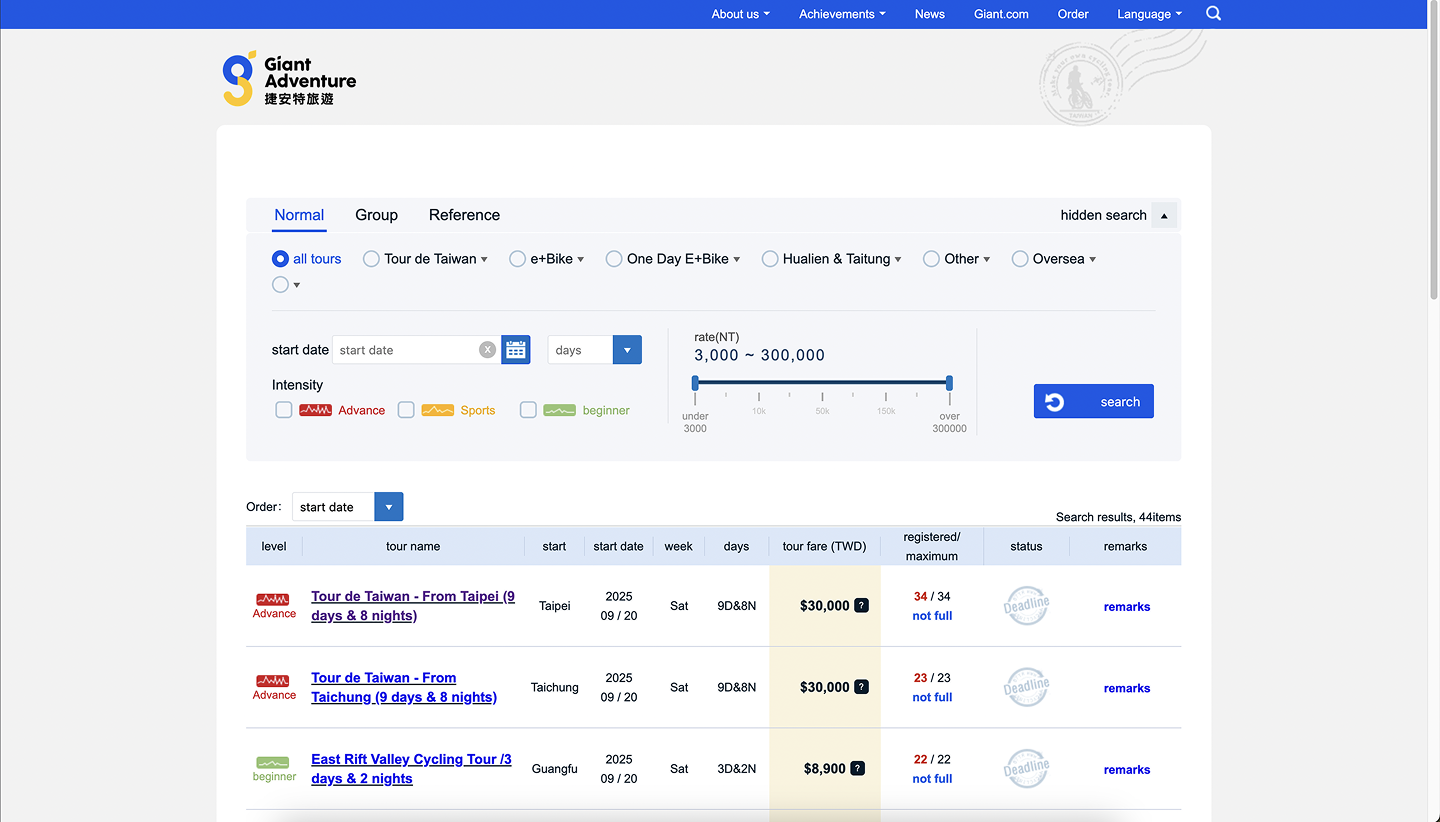
Task: Switch to the Group tab
Action: click(x=376, y=215)
